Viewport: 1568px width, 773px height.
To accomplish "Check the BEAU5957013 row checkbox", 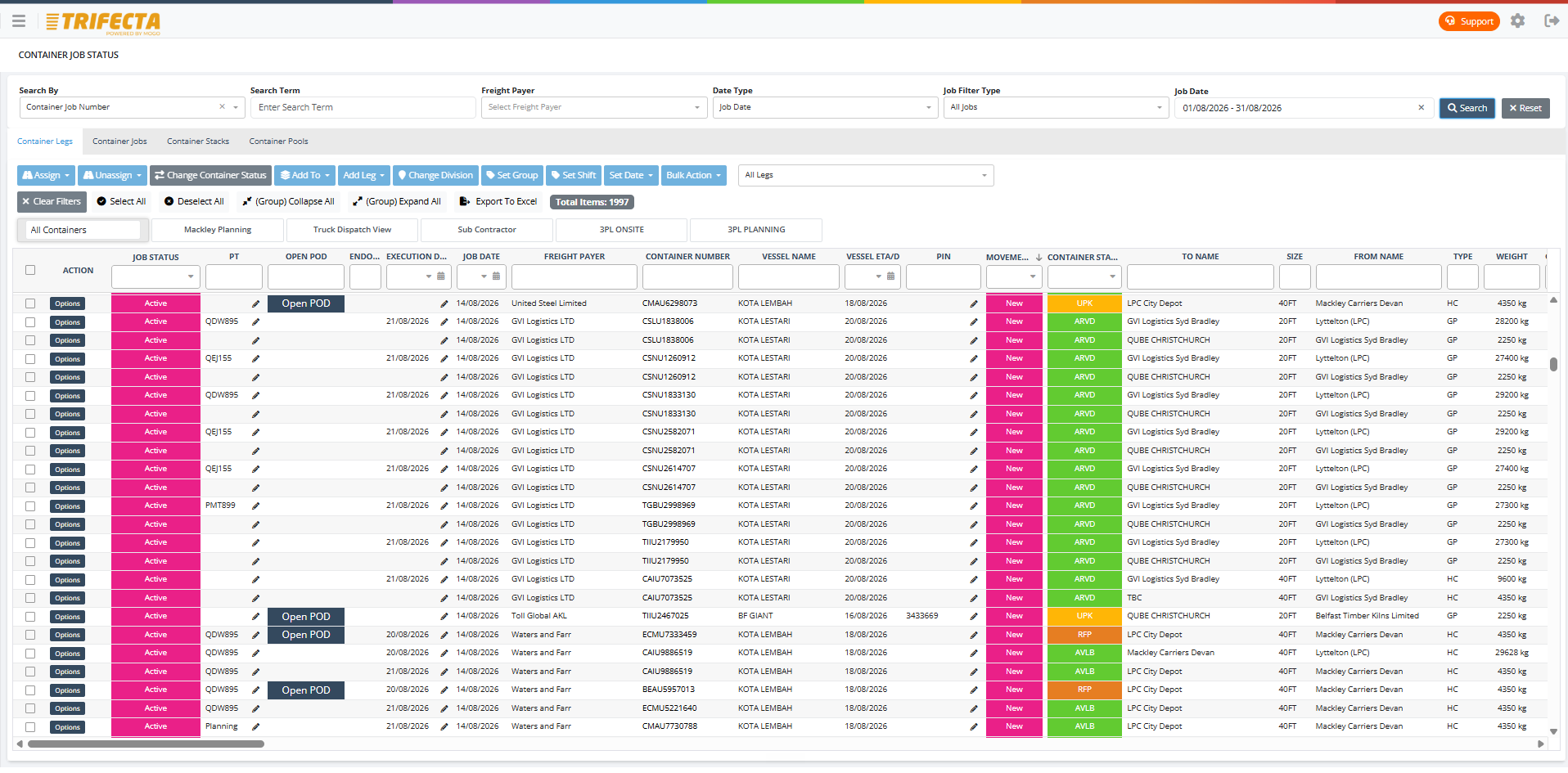I will (30, 690).
